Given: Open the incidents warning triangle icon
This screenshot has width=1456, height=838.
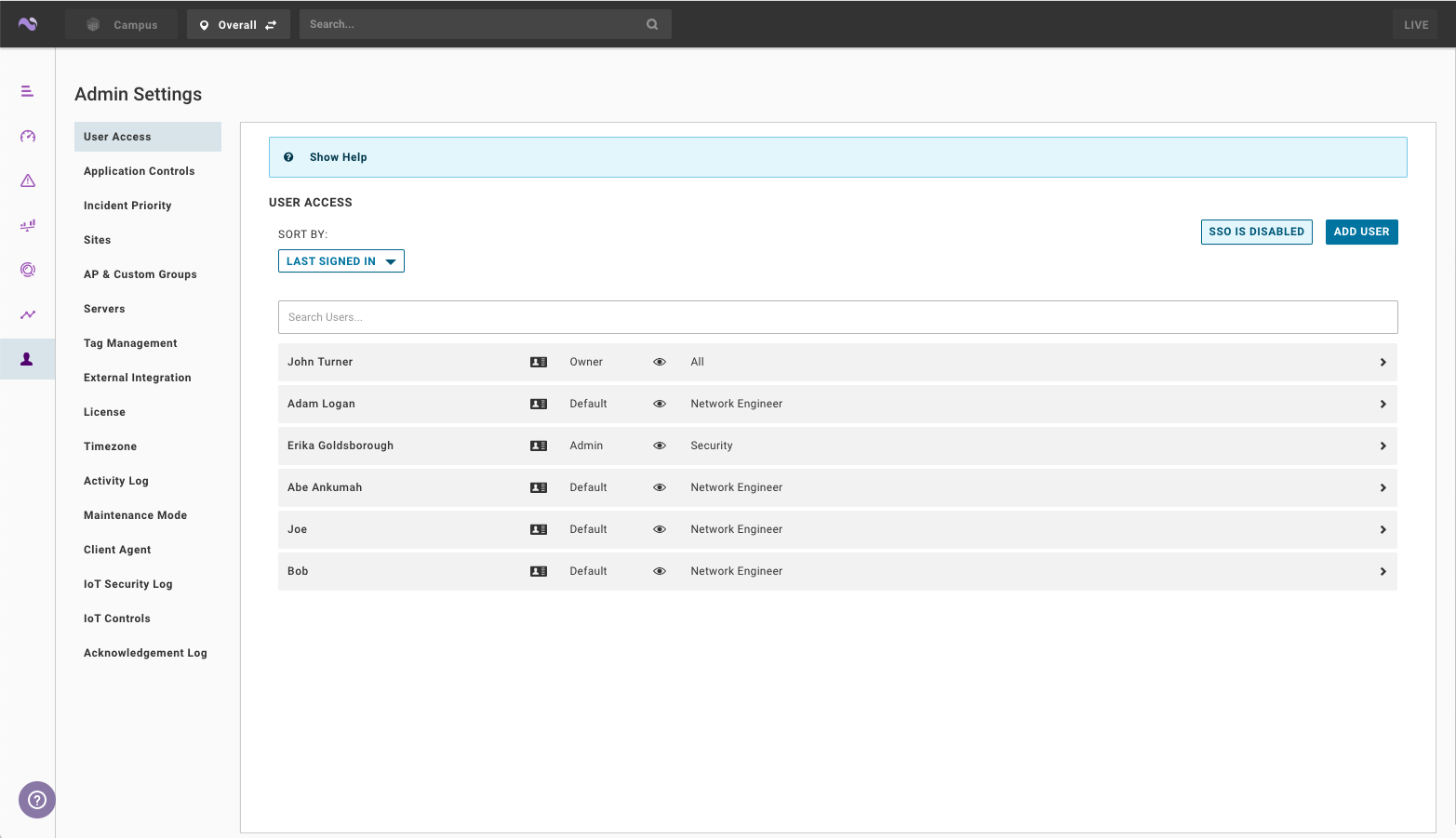Looking at the screenshot, I should [28, 180].
